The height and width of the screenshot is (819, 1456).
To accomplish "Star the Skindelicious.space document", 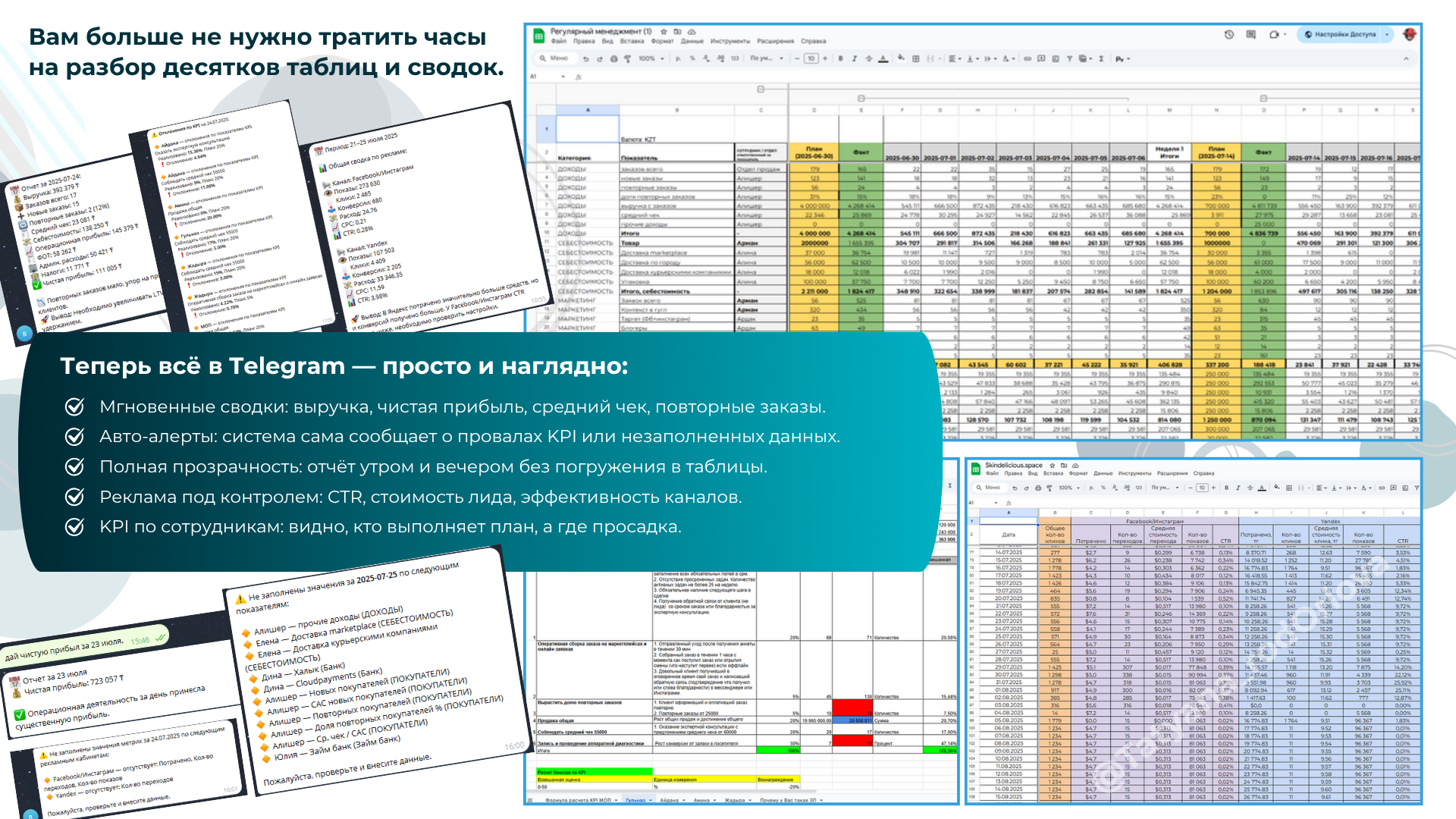I will [1052, 465].
